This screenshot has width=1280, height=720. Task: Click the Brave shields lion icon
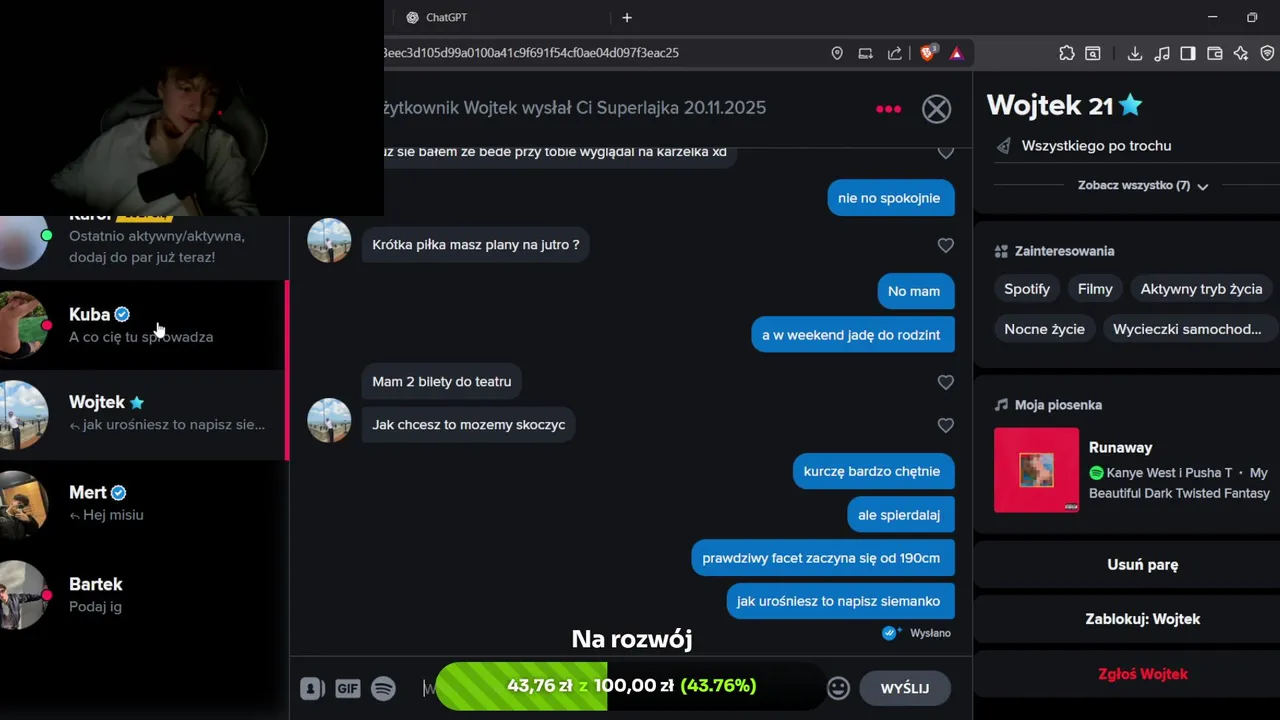(x=927, y=53)
